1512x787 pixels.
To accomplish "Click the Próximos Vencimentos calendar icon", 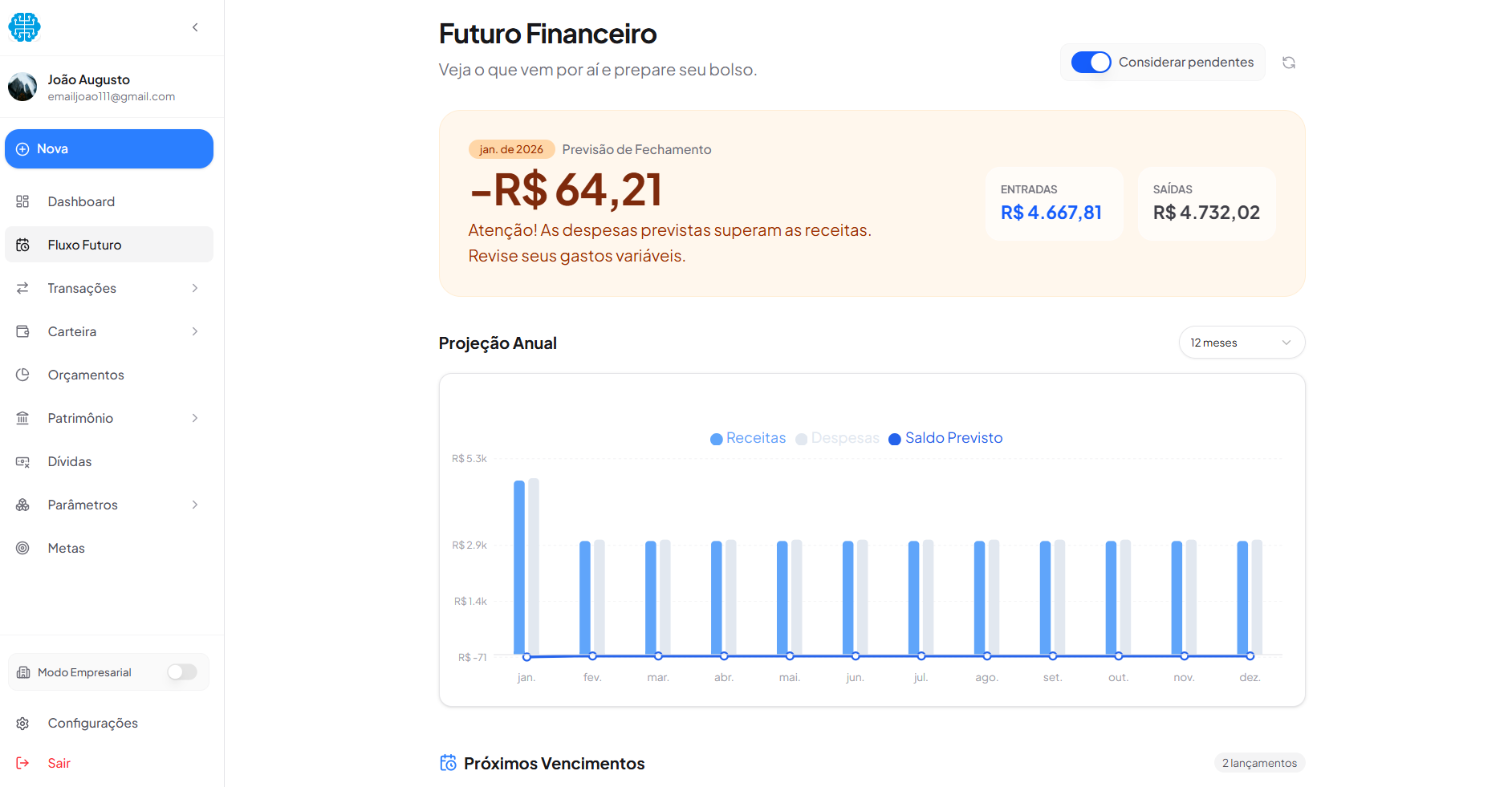I will point(447,763).
